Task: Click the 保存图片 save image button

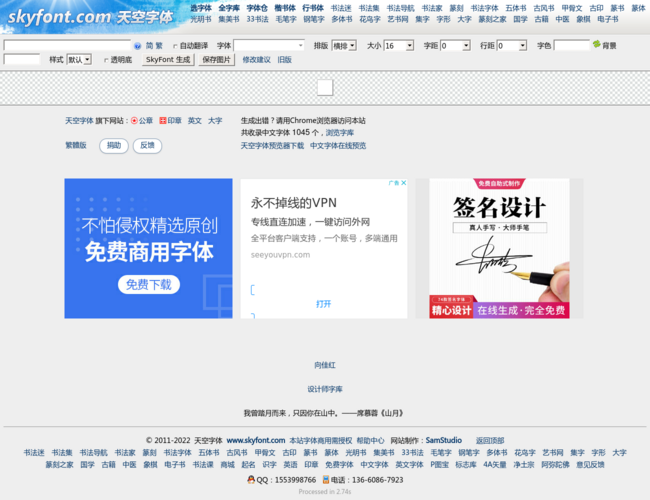Action: click(216, 60)
